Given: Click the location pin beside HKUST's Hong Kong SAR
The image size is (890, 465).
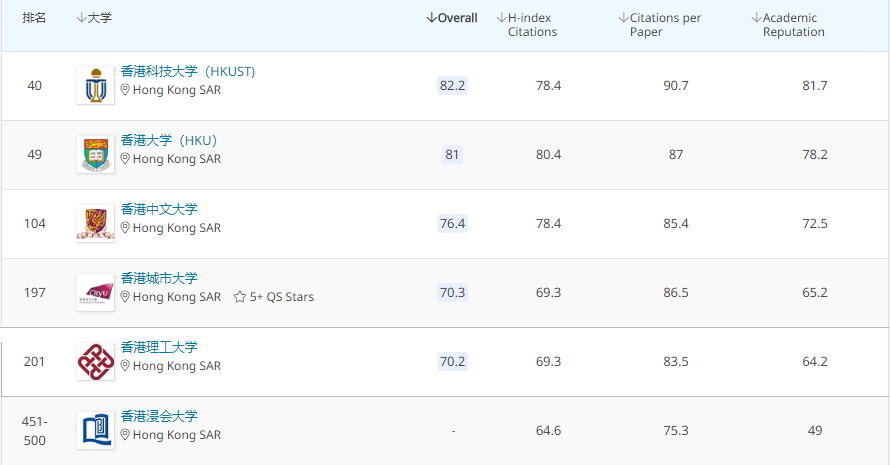Looking at the screenshot, I should coord(126,90).
